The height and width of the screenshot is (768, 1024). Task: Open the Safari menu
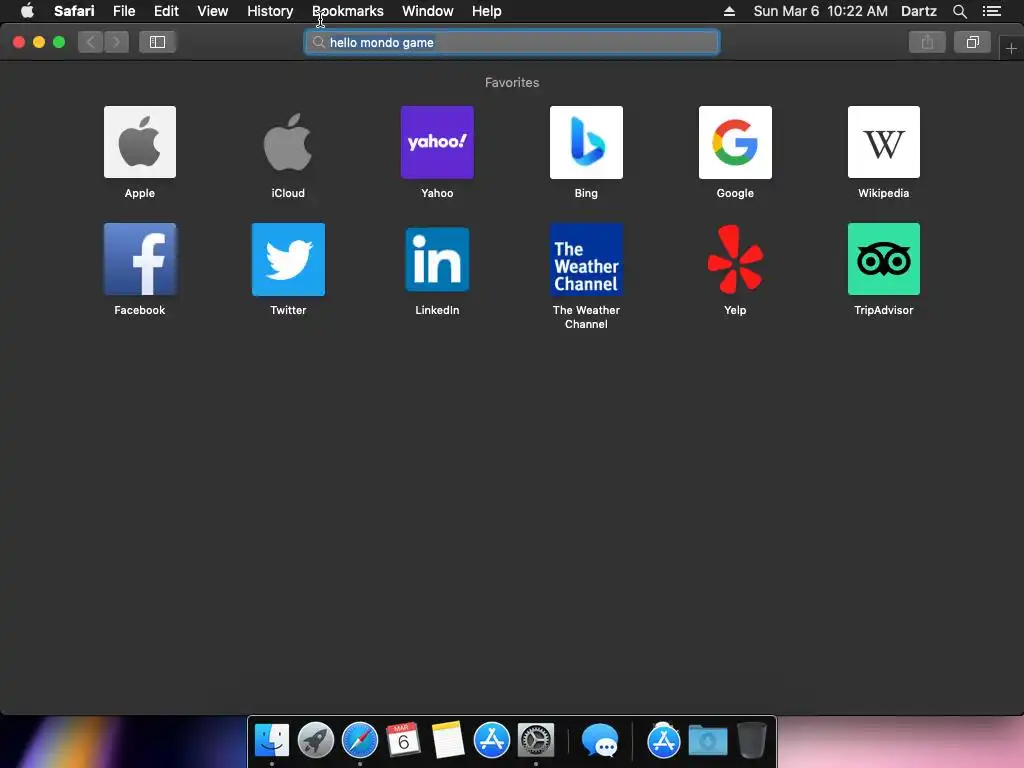tap(74, 11)
